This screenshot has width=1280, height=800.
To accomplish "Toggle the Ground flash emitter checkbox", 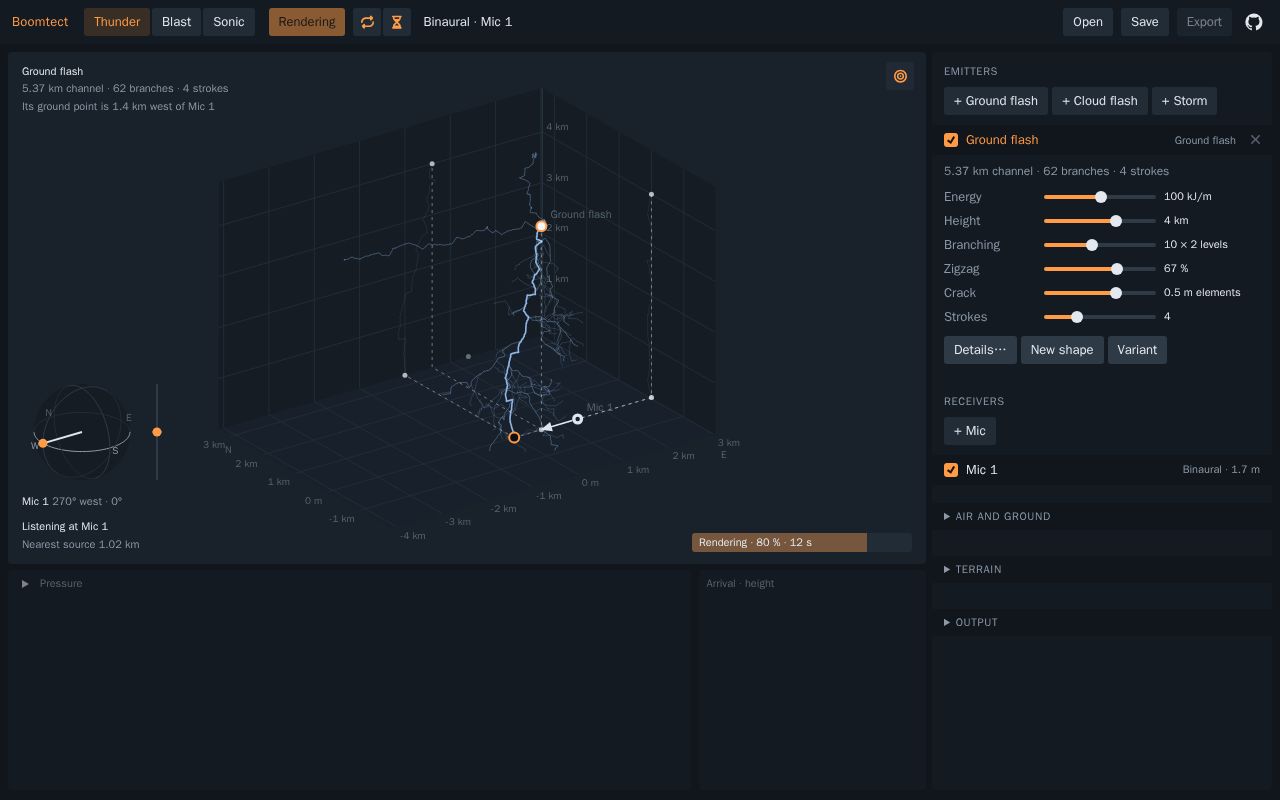I will pos(951,140).
